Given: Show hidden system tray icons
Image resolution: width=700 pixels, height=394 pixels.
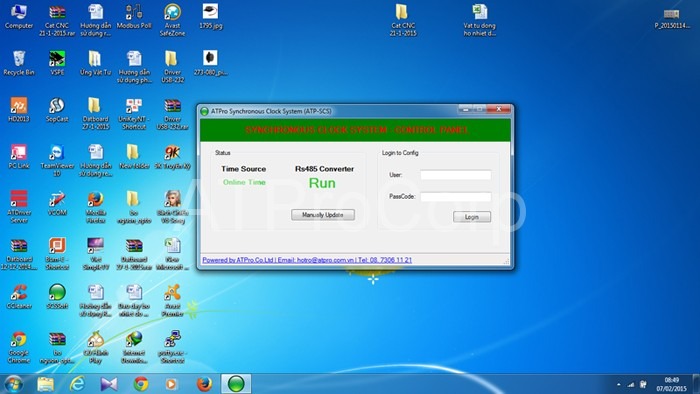Looking at the screenshot, I should (618, 385).
